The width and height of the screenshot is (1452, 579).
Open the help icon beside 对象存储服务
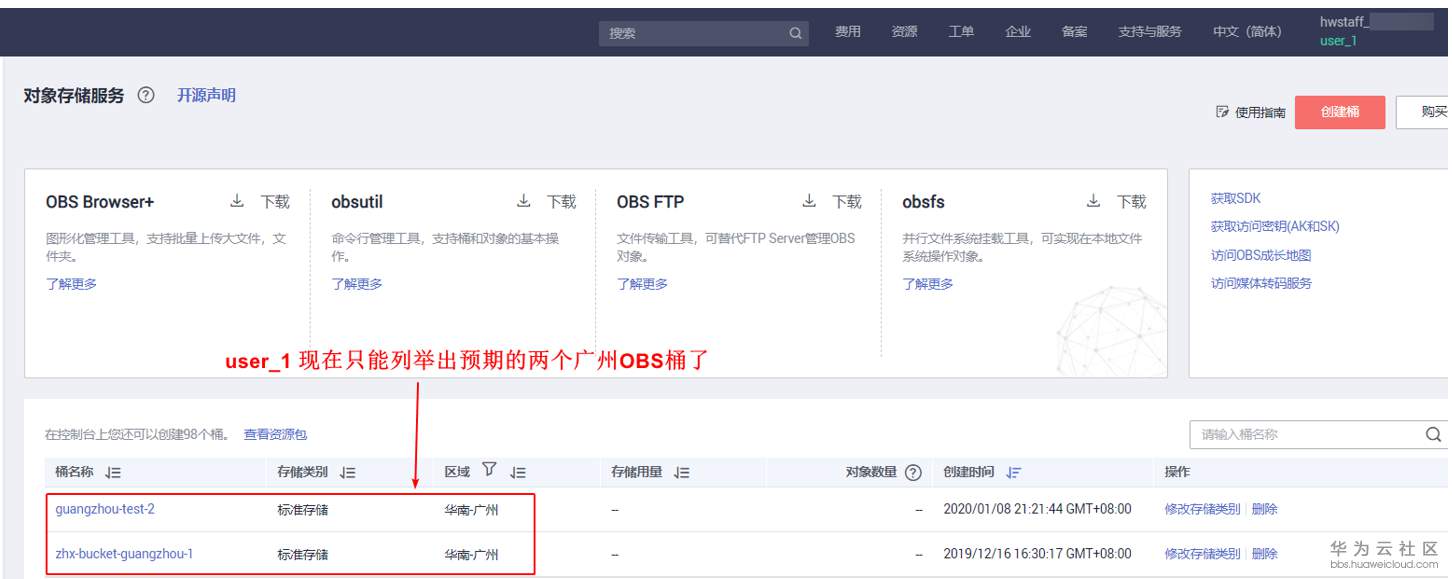[x=146, y=96]
